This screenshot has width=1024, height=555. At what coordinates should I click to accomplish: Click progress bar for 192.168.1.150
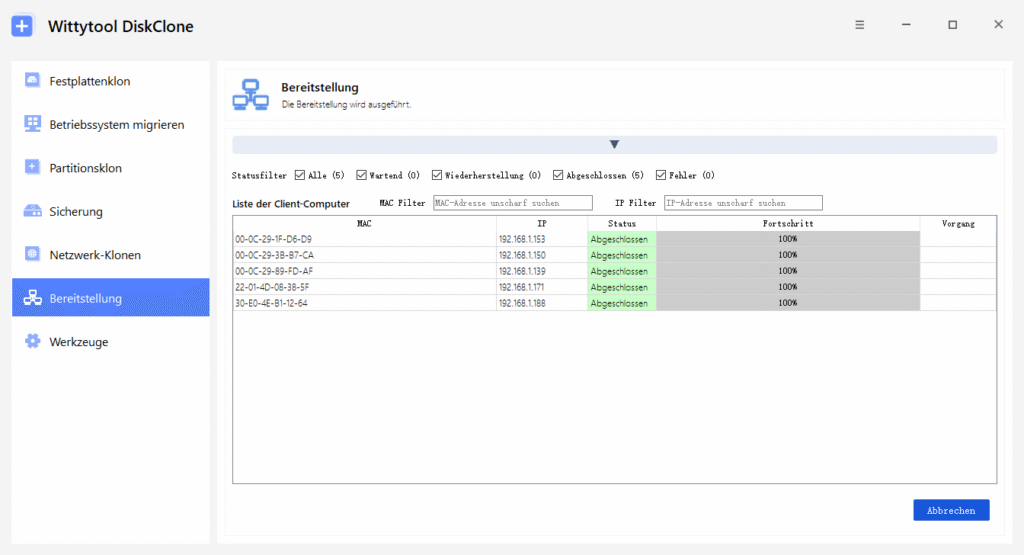click(x=788, y=255)
